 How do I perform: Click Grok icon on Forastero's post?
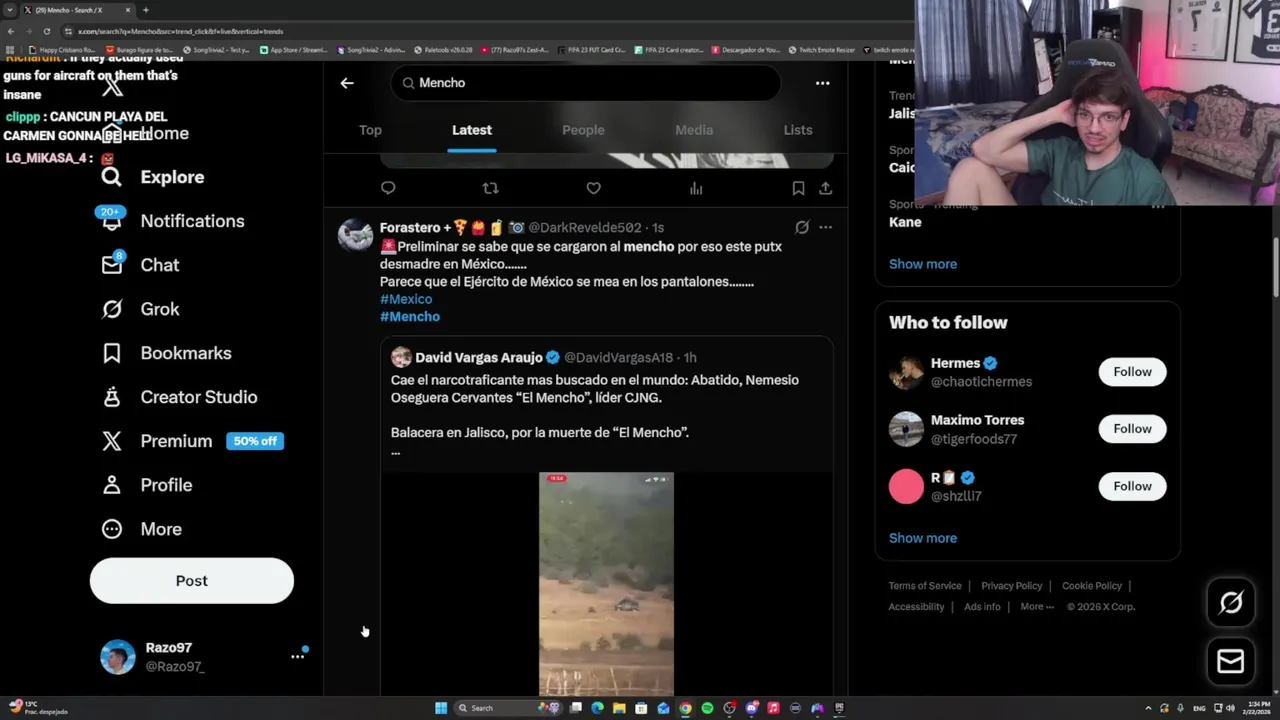(x=802, y=227)
